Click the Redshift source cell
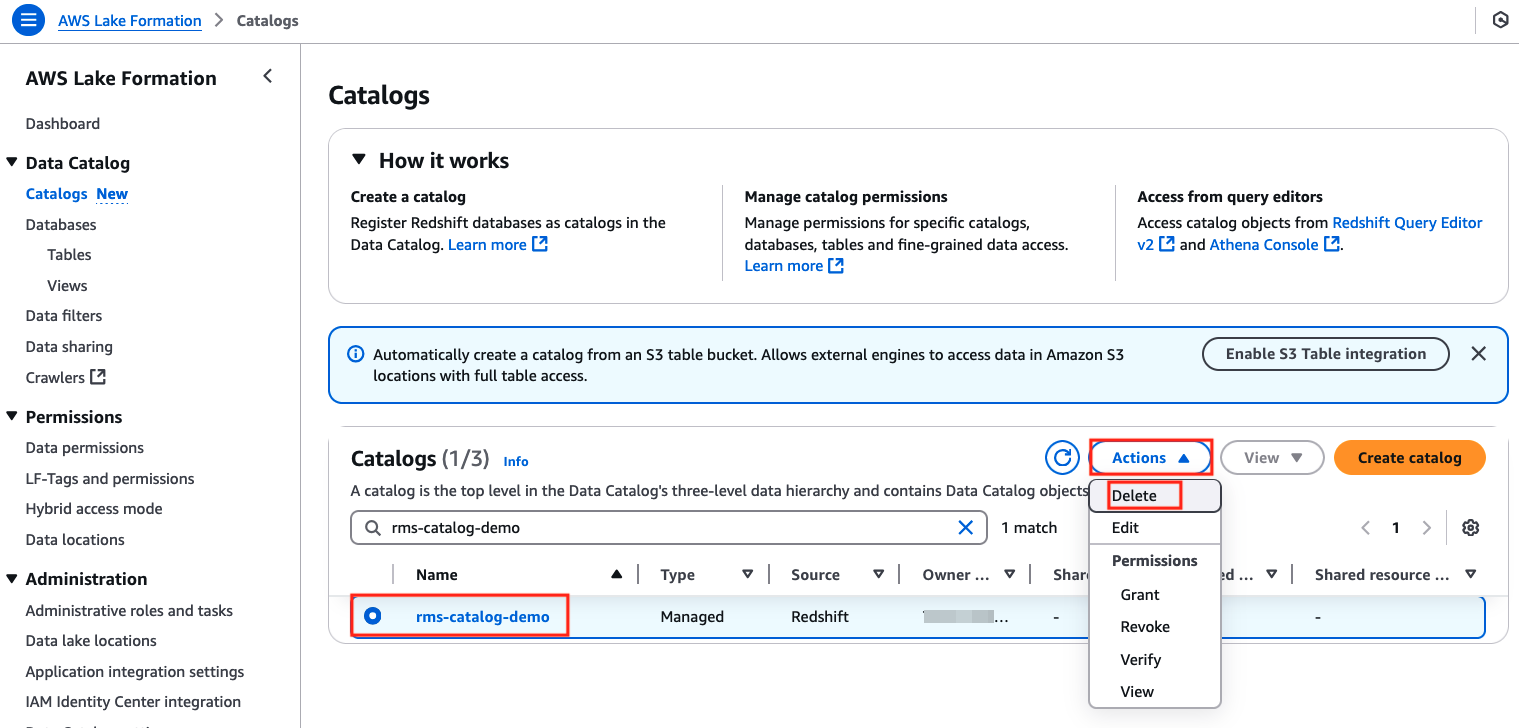1519x728 pixels. coord(820,617)
